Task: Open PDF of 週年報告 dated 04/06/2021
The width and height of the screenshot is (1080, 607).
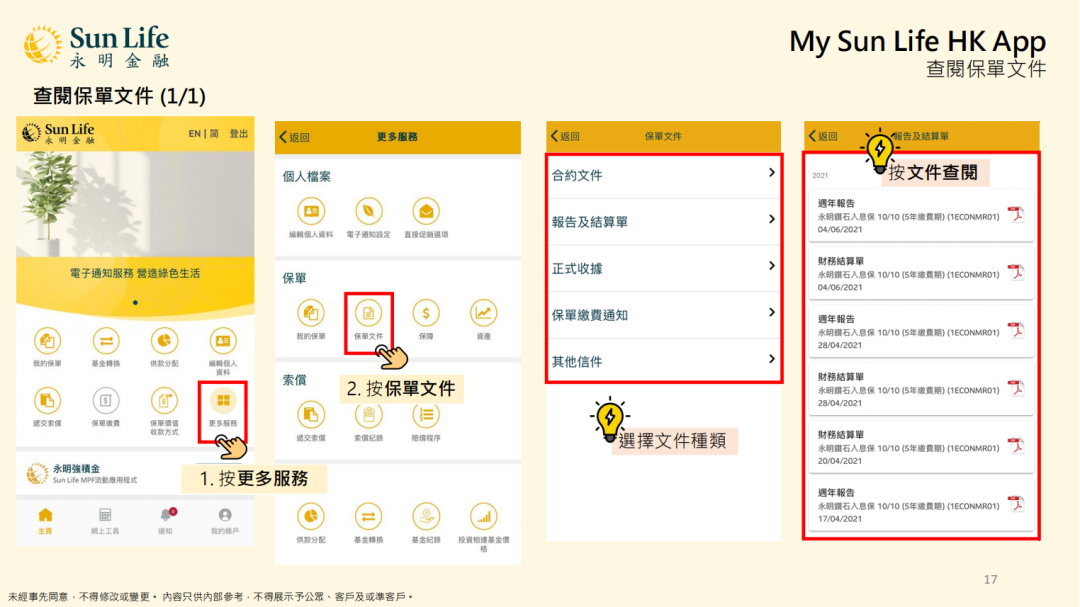Action: [1016, 215]
